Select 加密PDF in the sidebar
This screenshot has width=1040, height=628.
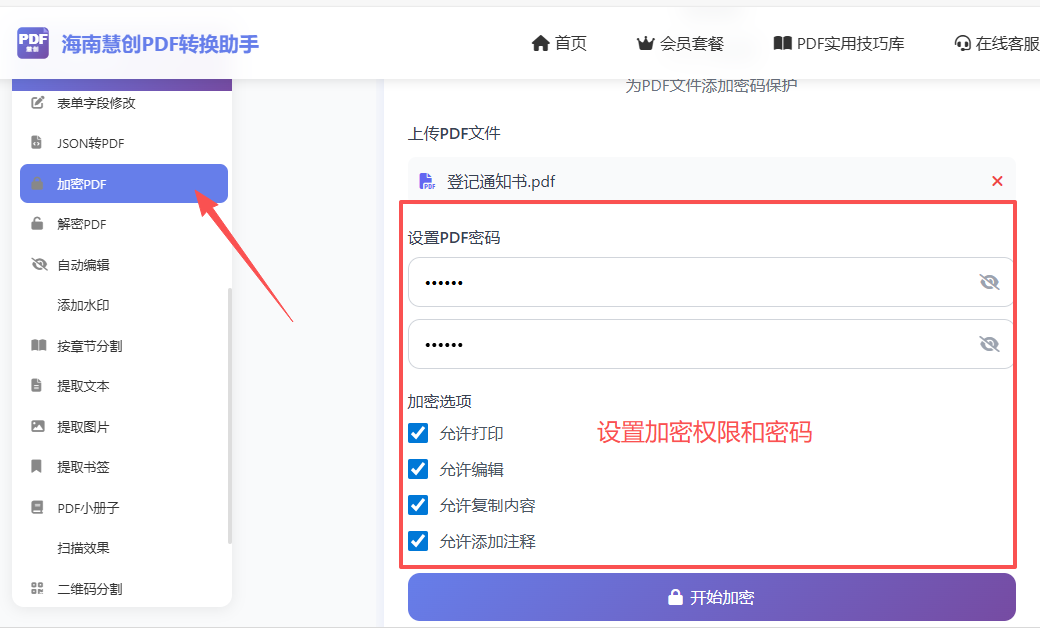[124, 184]
